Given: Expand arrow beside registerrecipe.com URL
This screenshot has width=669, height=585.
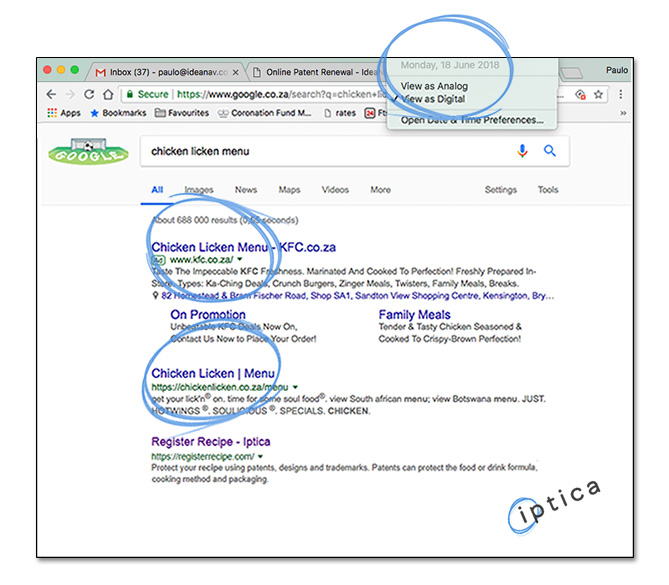Looking at the screenshot, I should (x=260, y=456).
